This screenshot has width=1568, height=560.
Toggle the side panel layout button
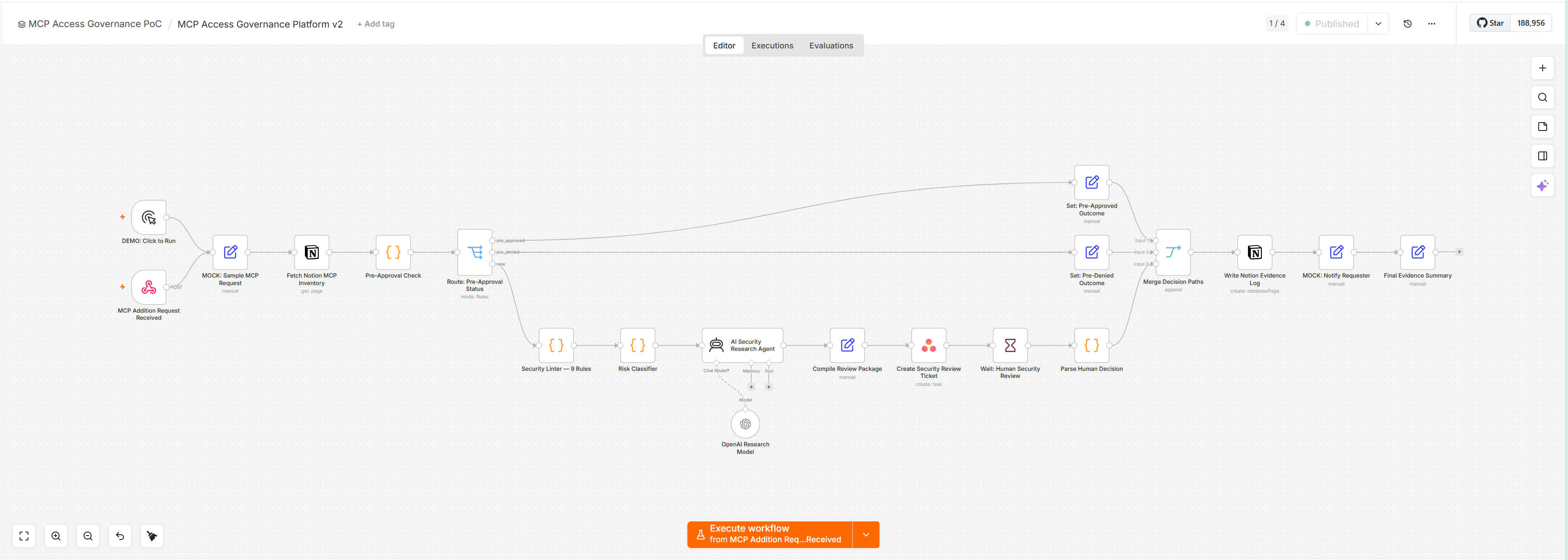click(x=1542, y=156)
